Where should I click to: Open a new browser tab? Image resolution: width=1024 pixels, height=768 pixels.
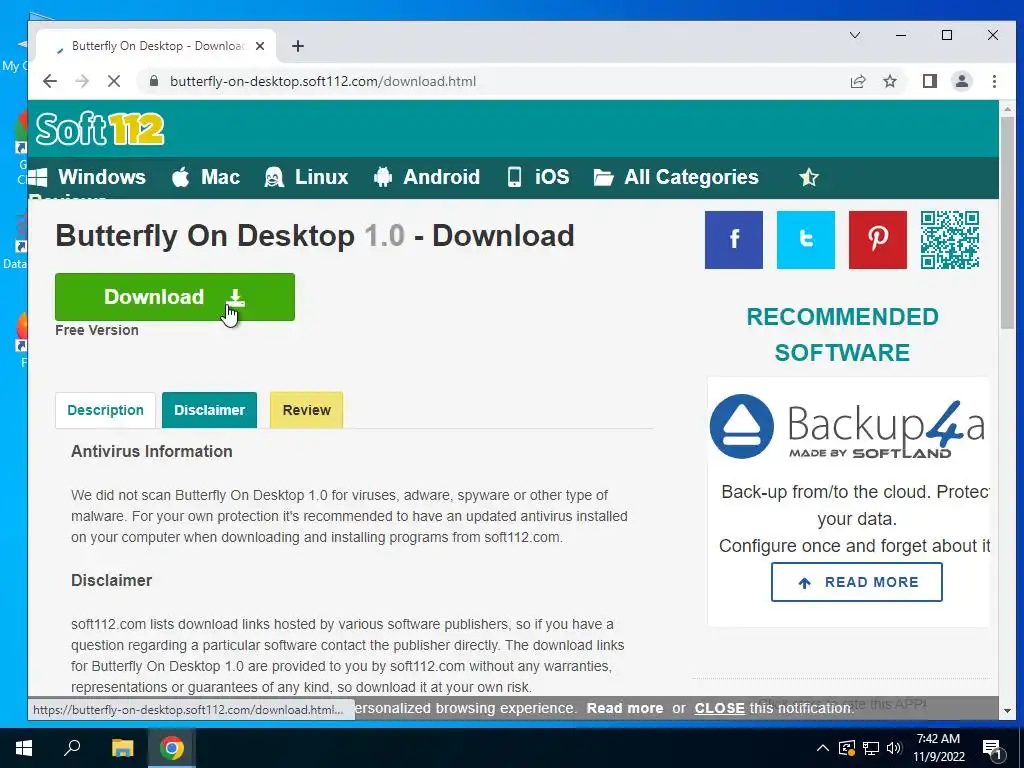pos(298,46)
